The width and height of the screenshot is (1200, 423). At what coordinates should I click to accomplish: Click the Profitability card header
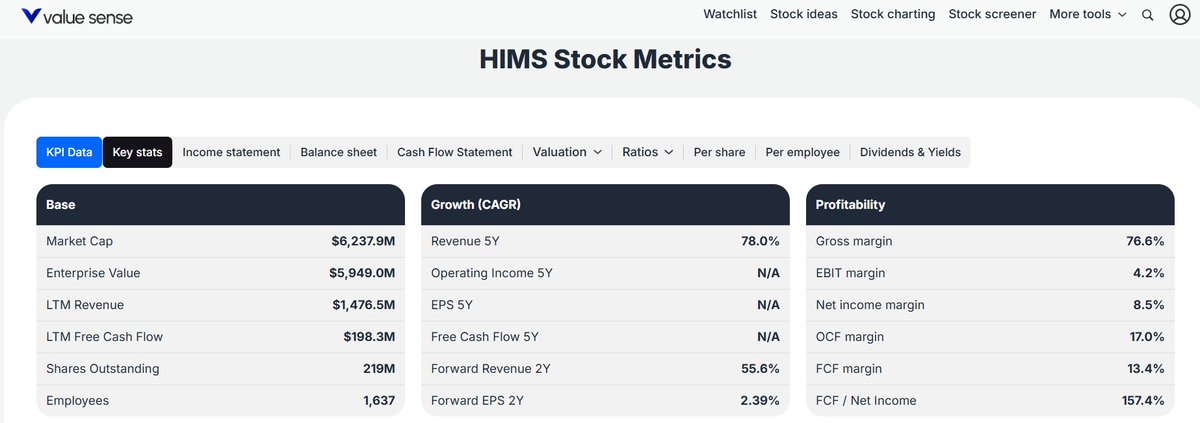click(x=990, y=204)
